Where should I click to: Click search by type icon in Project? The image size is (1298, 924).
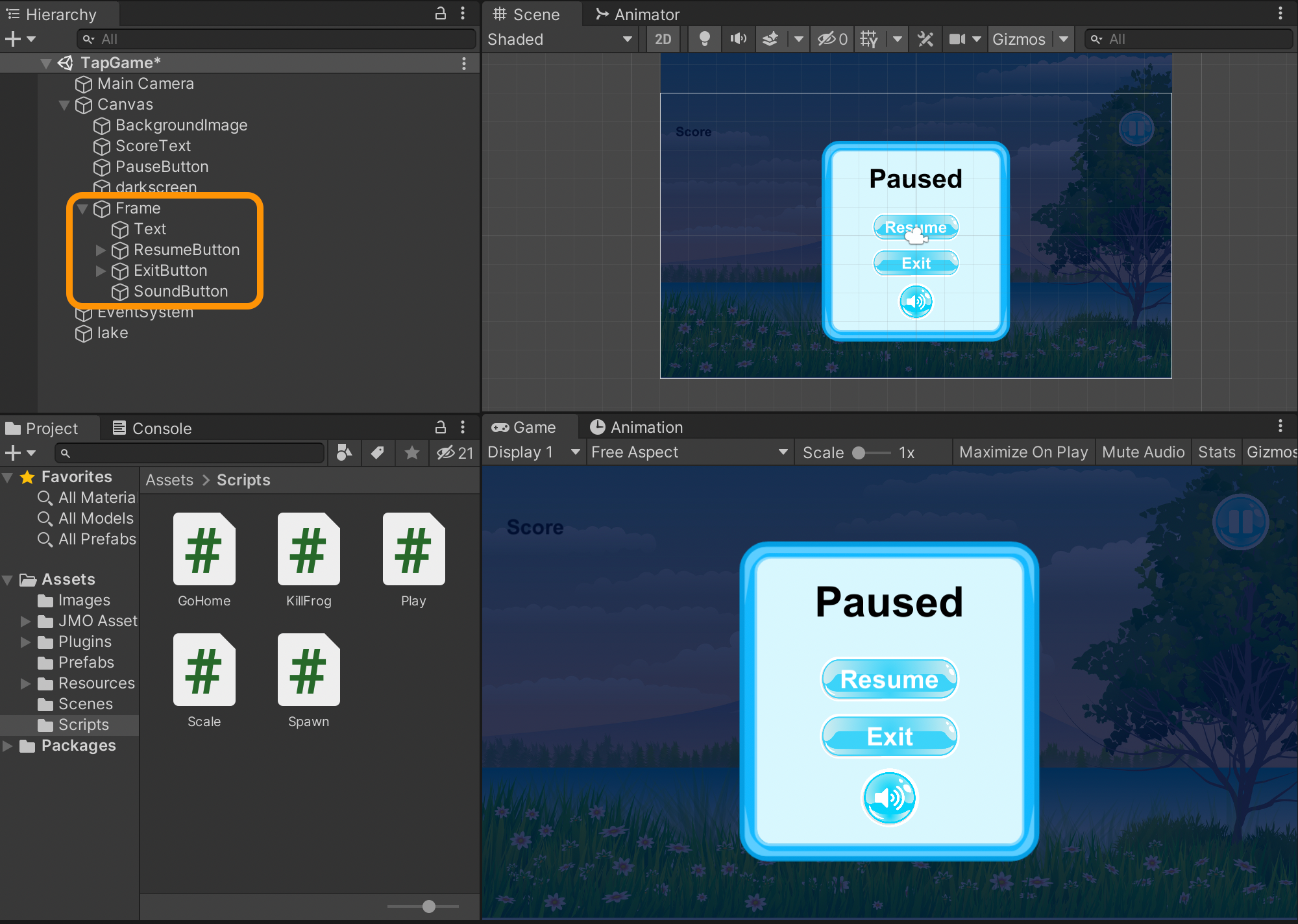pyautogui.click(x=344, y=453)
